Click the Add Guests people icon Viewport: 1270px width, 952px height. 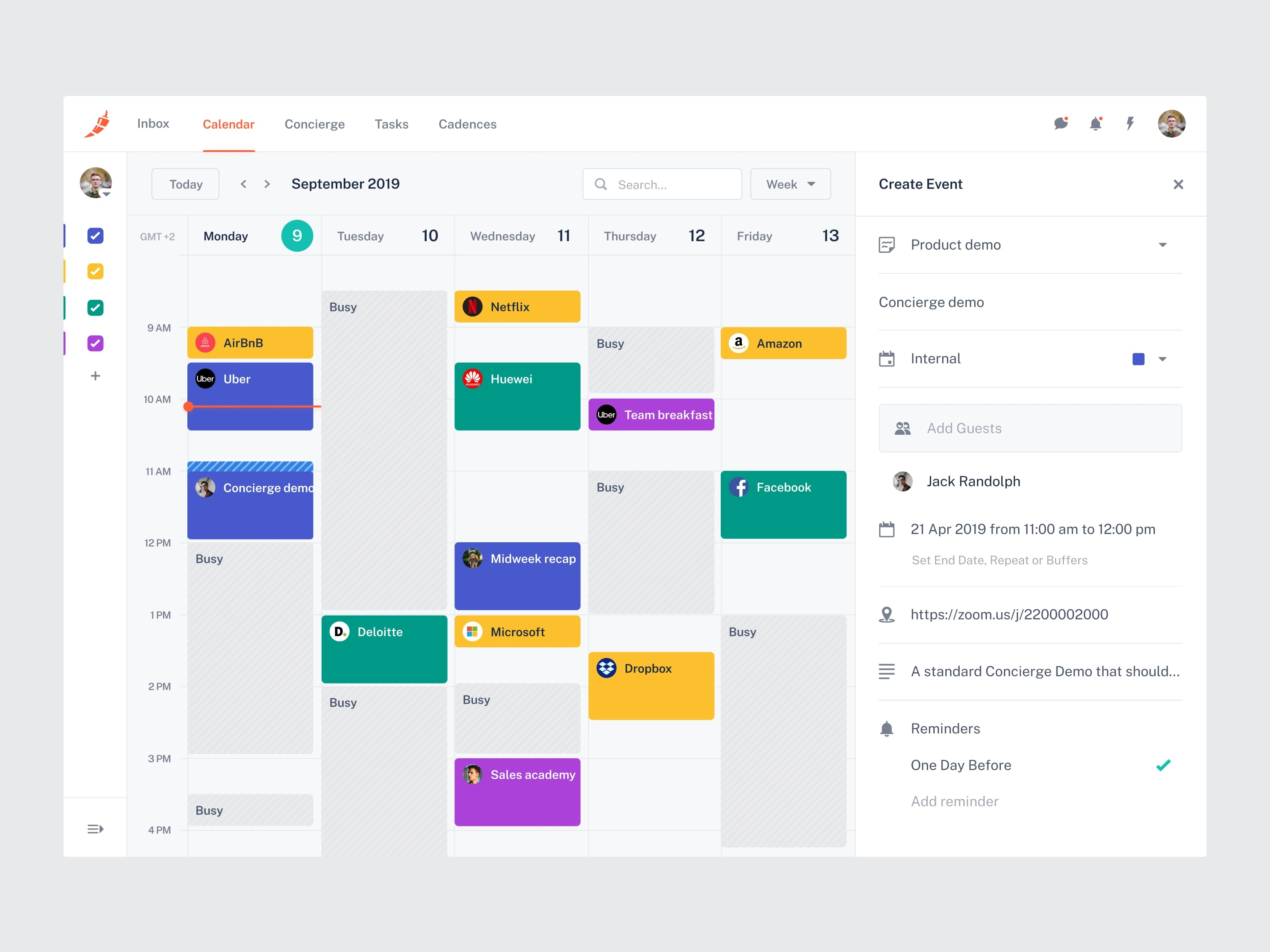902,428
